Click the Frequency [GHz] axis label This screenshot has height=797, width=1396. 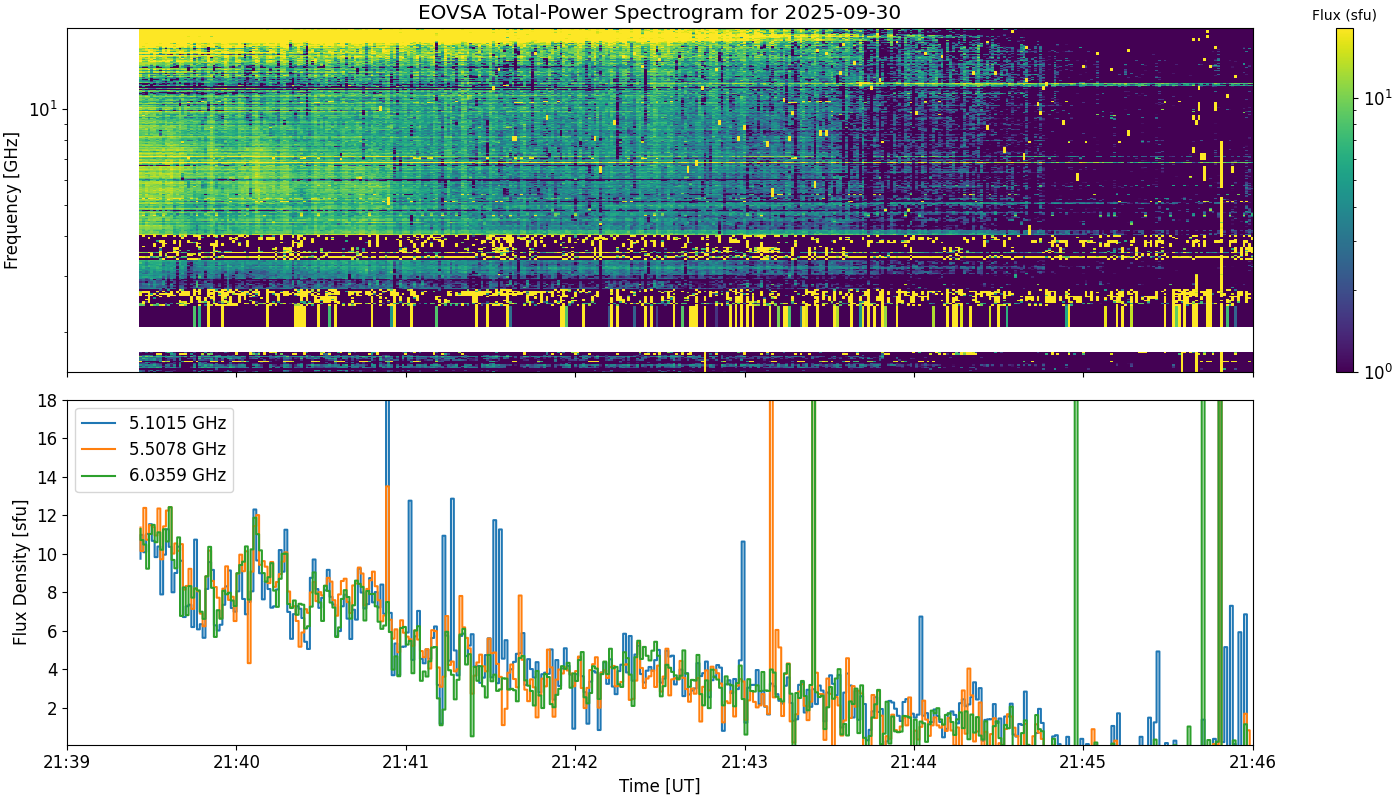[x=12, y=200]
